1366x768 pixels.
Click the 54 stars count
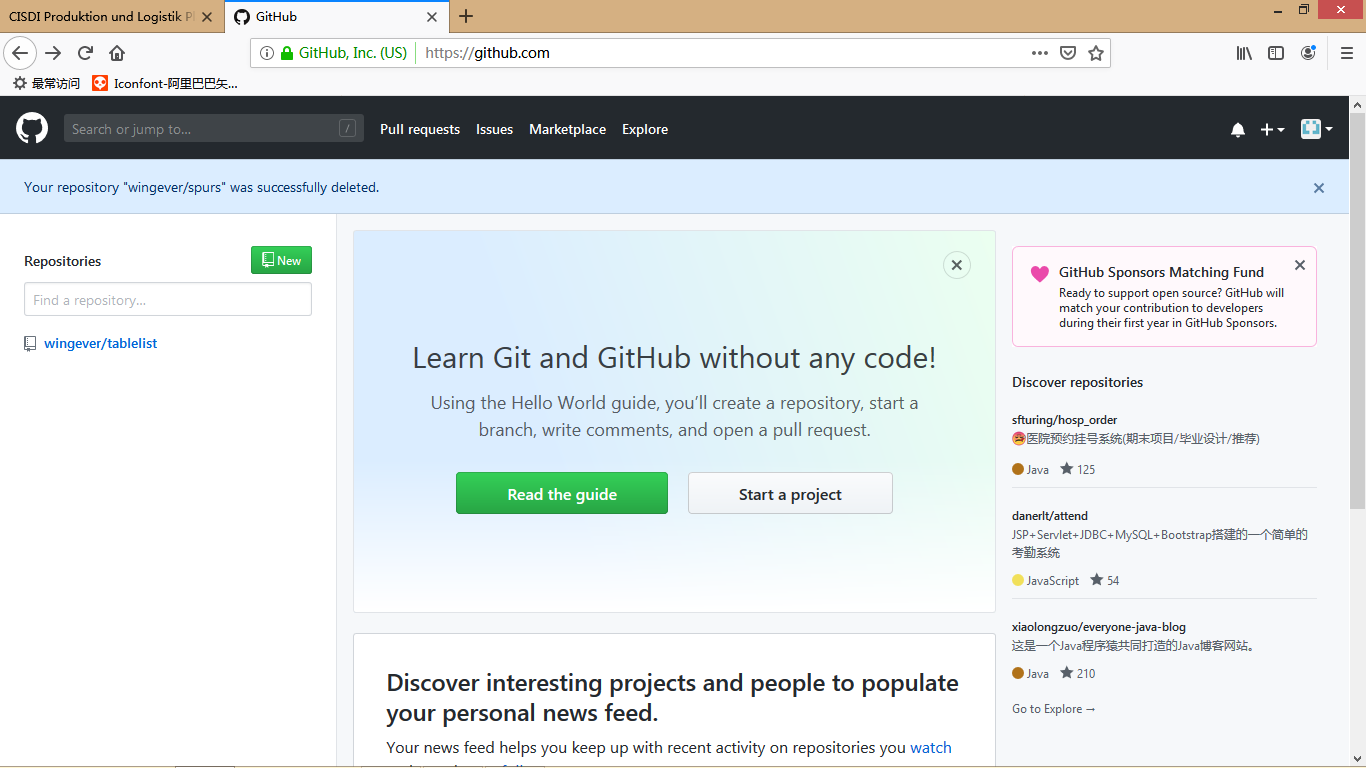[x=1105, y=580]
